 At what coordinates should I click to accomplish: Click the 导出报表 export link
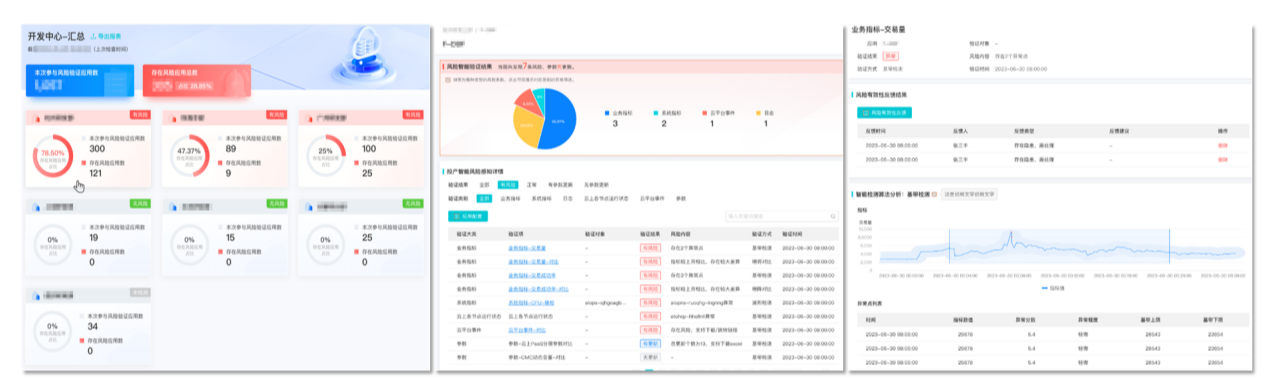[x=106, y=36]
